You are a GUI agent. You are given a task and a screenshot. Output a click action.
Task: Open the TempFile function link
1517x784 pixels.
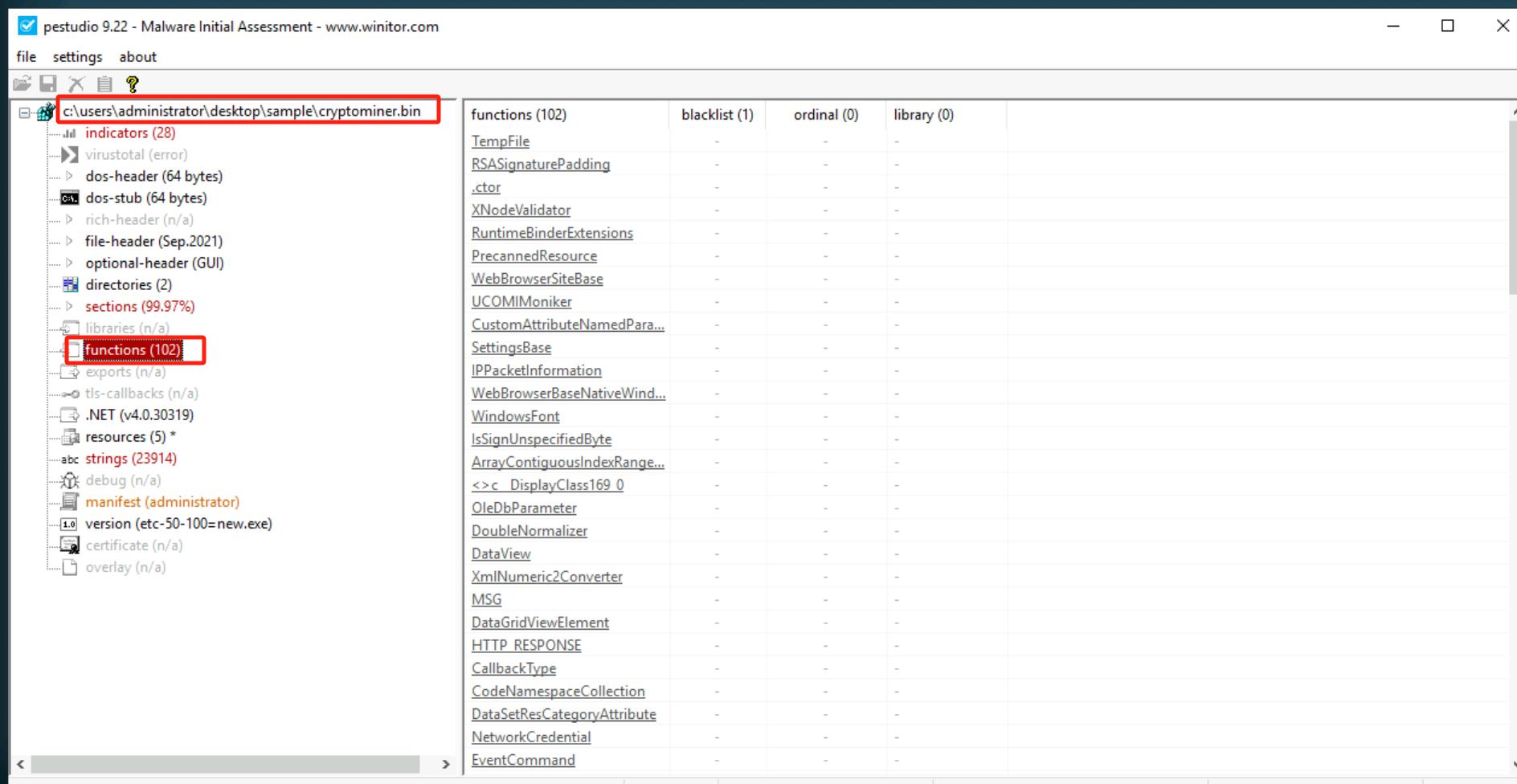click(x=500, y=141)
